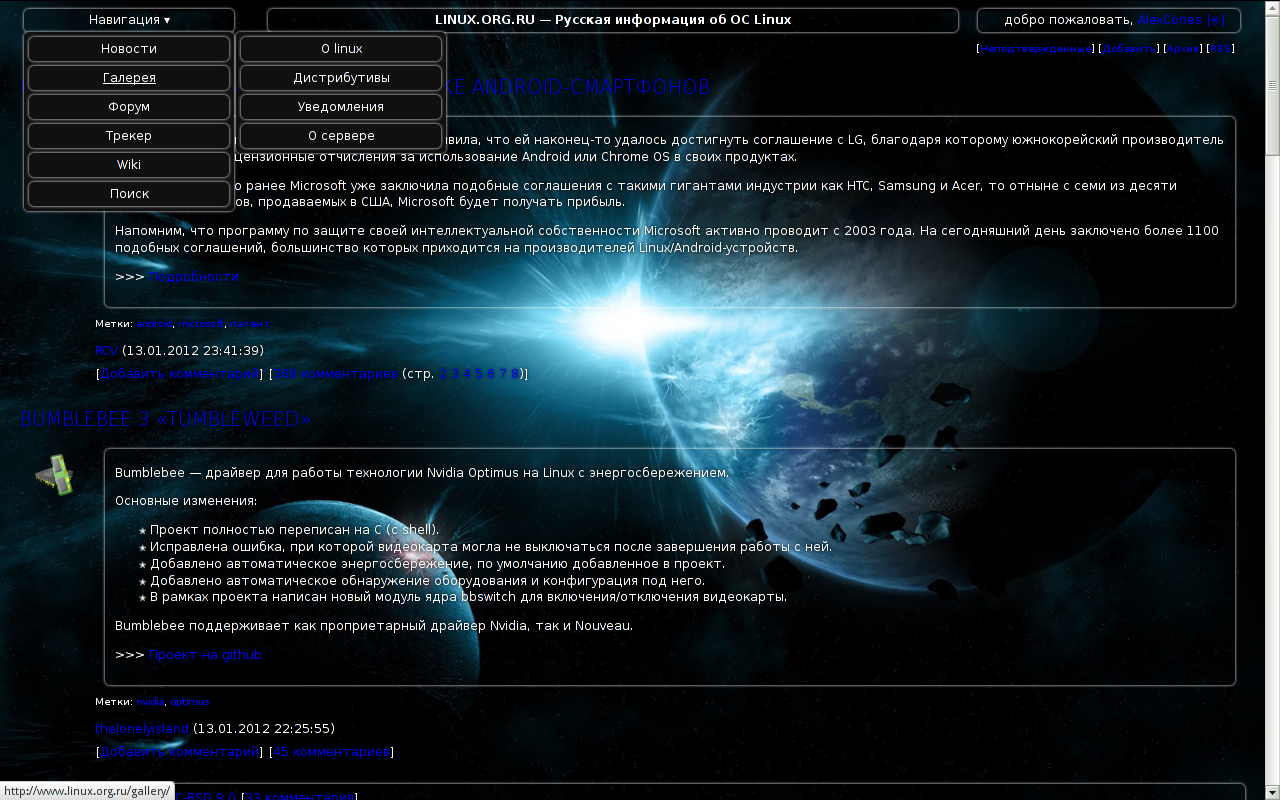Open Галерея in the navigation menu

pos(129,78)
